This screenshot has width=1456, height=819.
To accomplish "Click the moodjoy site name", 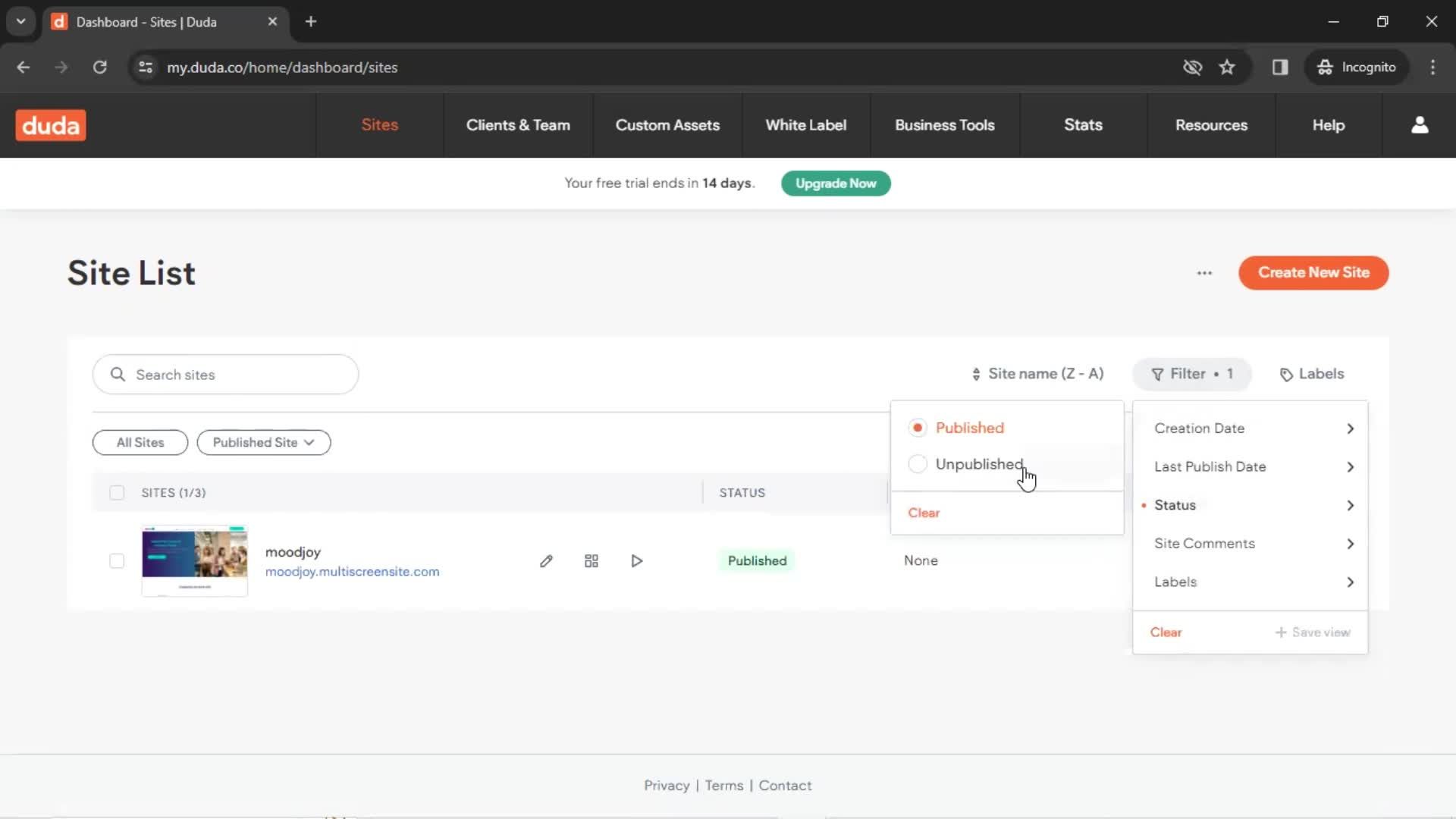I will click(x=293, y=552).
